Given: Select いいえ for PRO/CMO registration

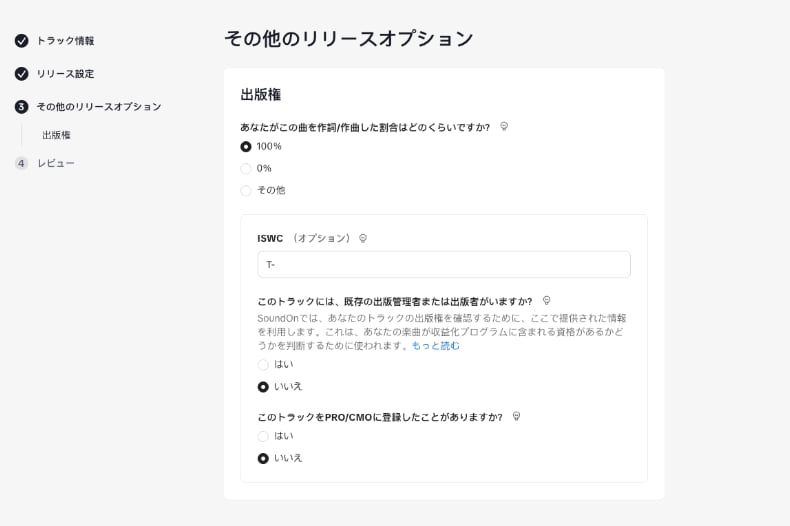Looking at the screenshot, I should [263, 458].
